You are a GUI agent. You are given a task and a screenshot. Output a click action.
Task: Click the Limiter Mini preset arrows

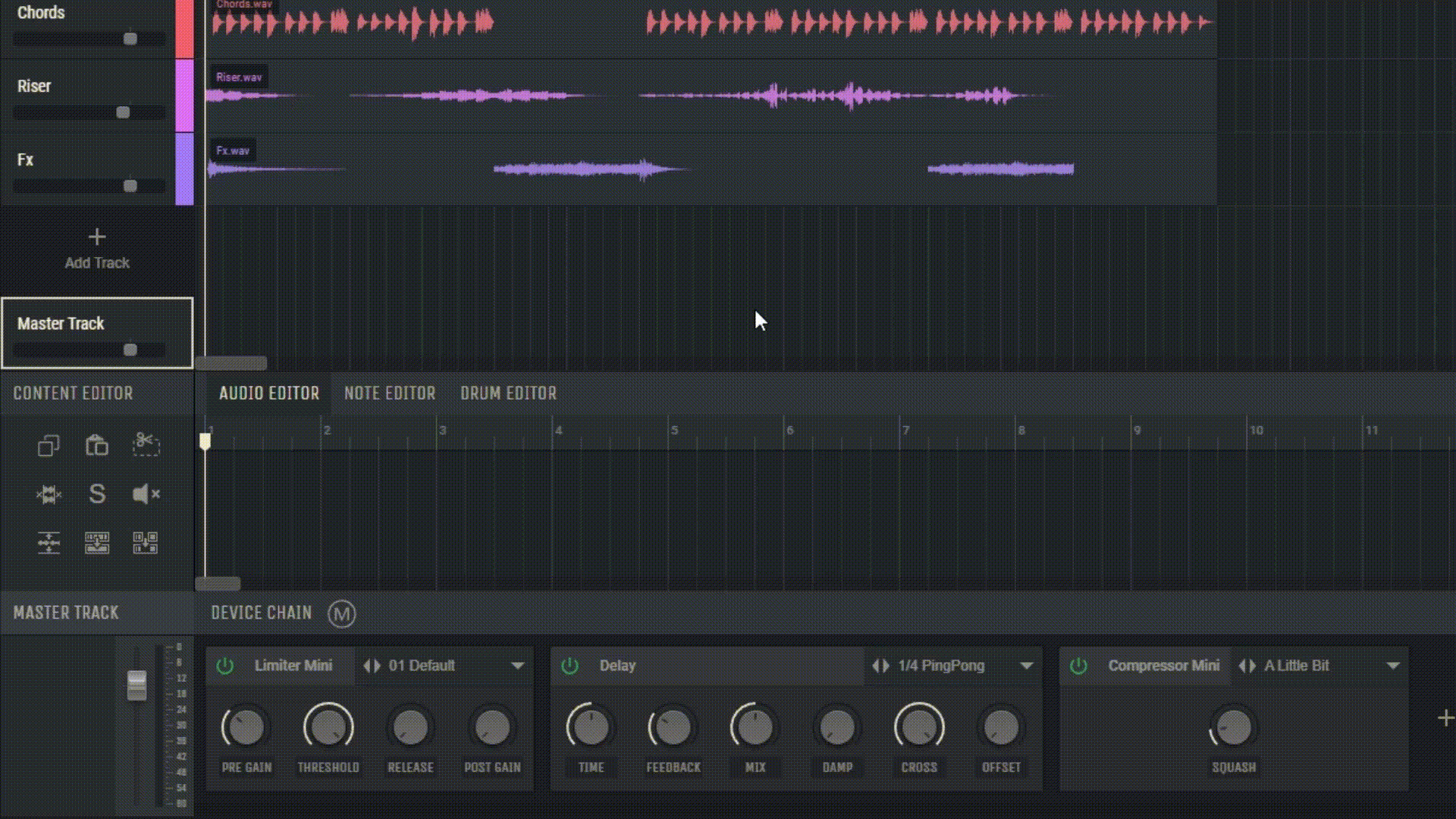pos(372,666)
